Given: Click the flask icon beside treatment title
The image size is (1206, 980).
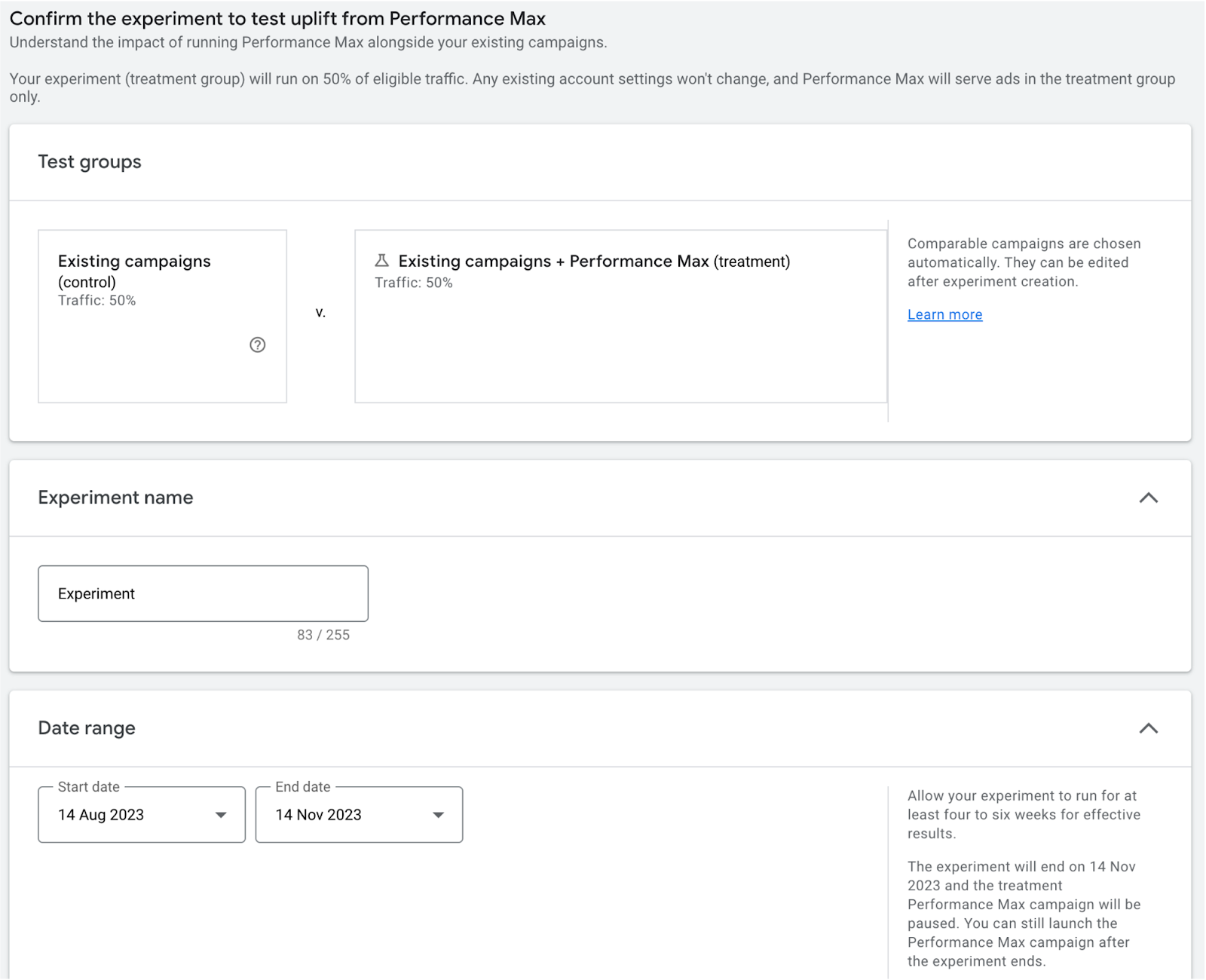Looking at the screenshot, I should click(382, 261).
